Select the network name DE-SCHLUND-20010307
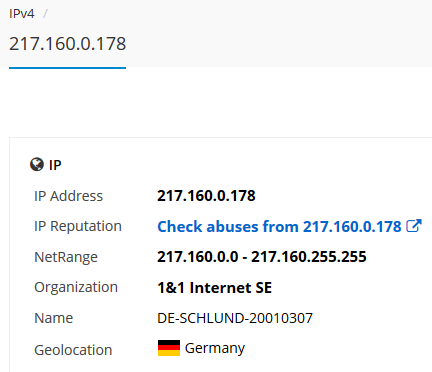This screenshot has width=432, height=372. pyautogui.click(x=235, y=318)
